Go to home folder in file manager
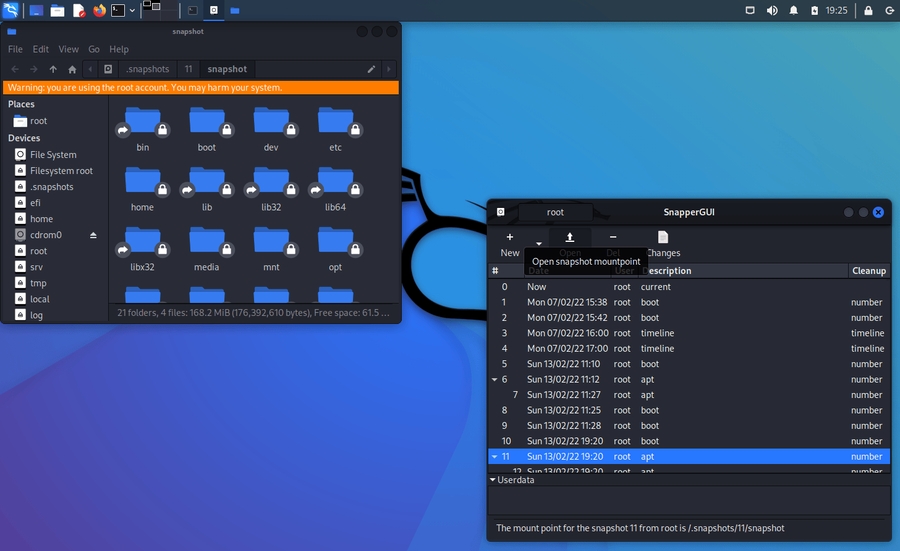The image size is (900, 551). 72,69
